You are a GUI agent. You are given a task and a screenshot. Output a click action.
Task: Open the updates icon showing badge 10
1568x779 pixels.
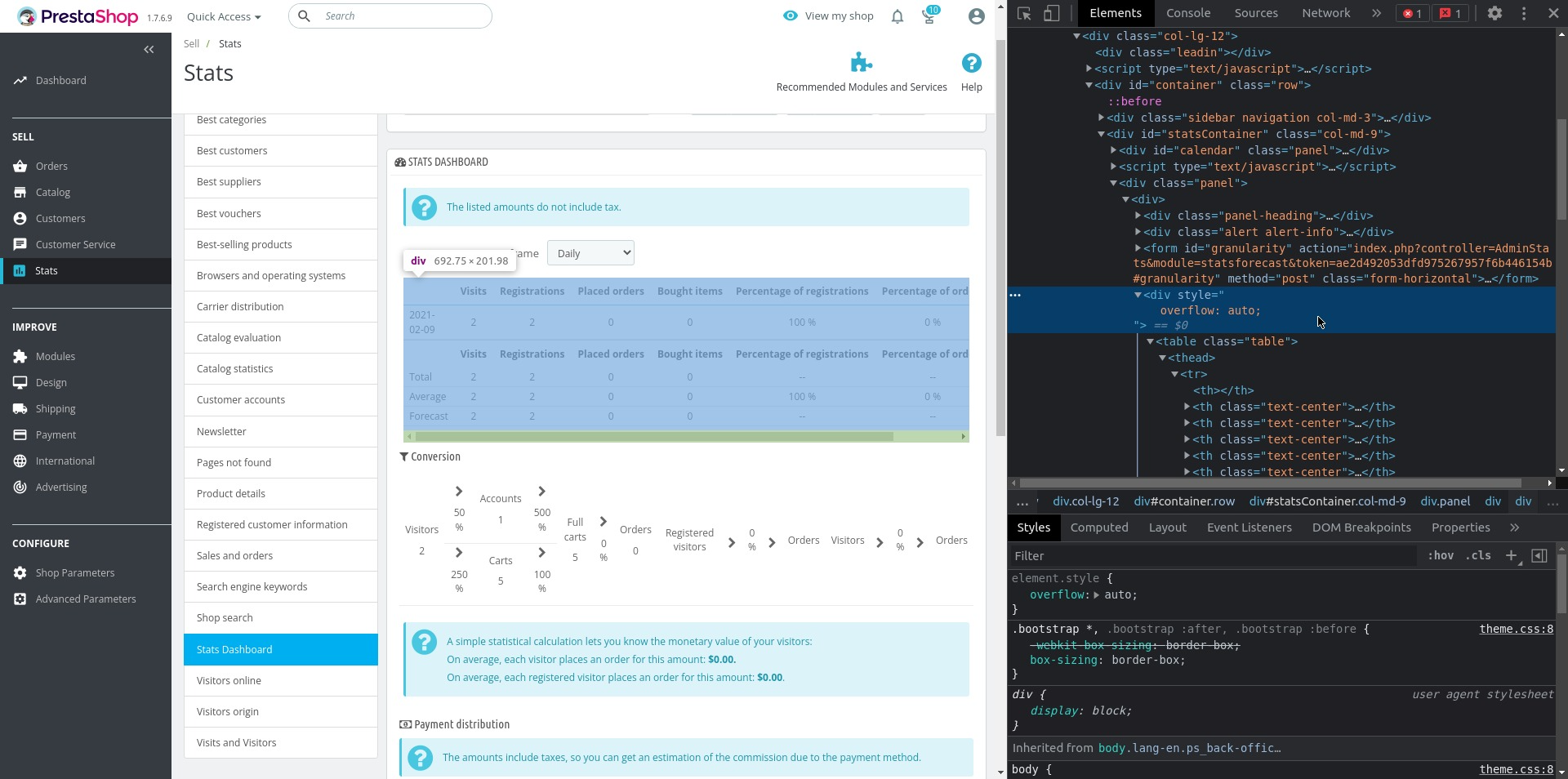tap(929, 16)
